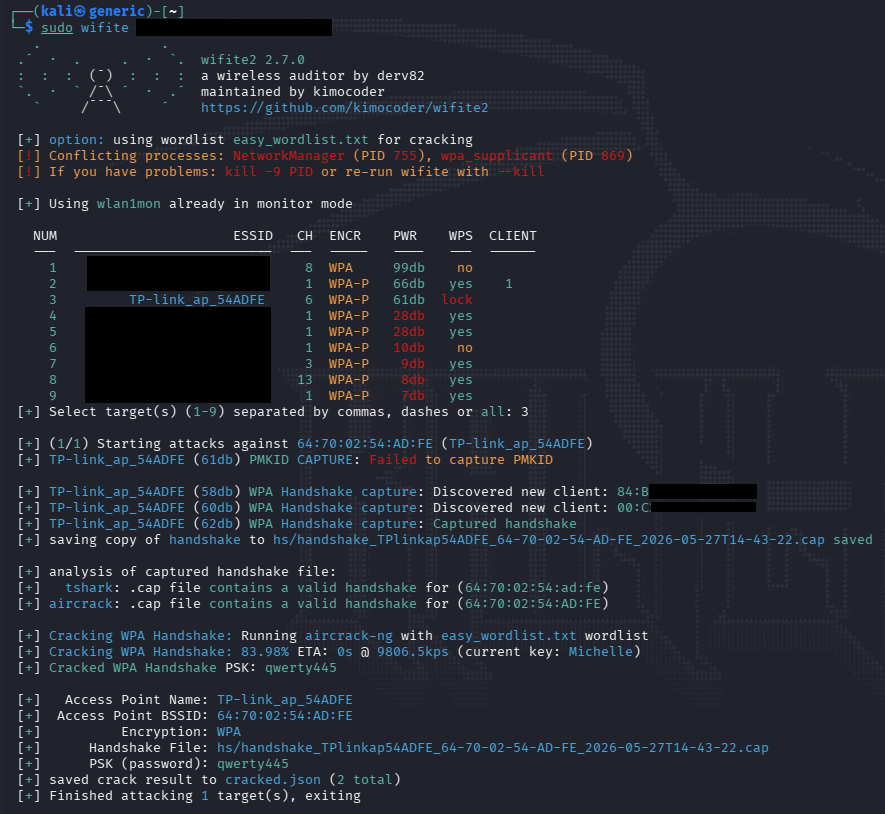The height and width of the screenshot is (814, 885).
Task: Click the Access Point Name value
Action: click(x=284, y=699)
